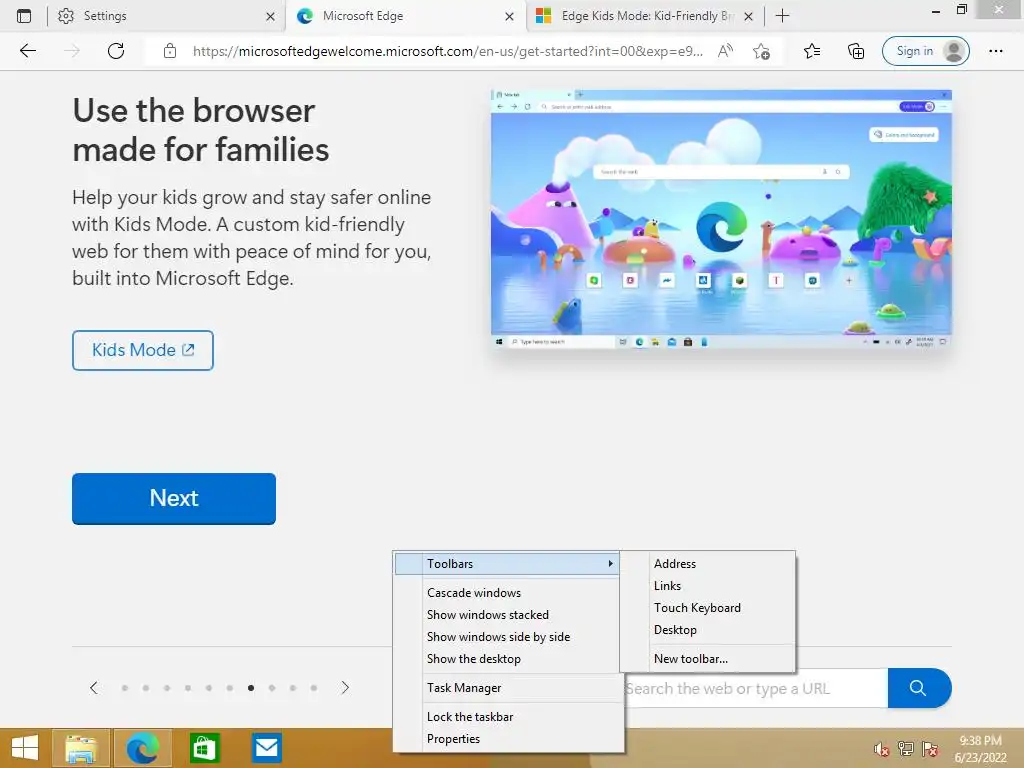
Task: Open Task Manager from context menu
Action: tap(507, 688)
